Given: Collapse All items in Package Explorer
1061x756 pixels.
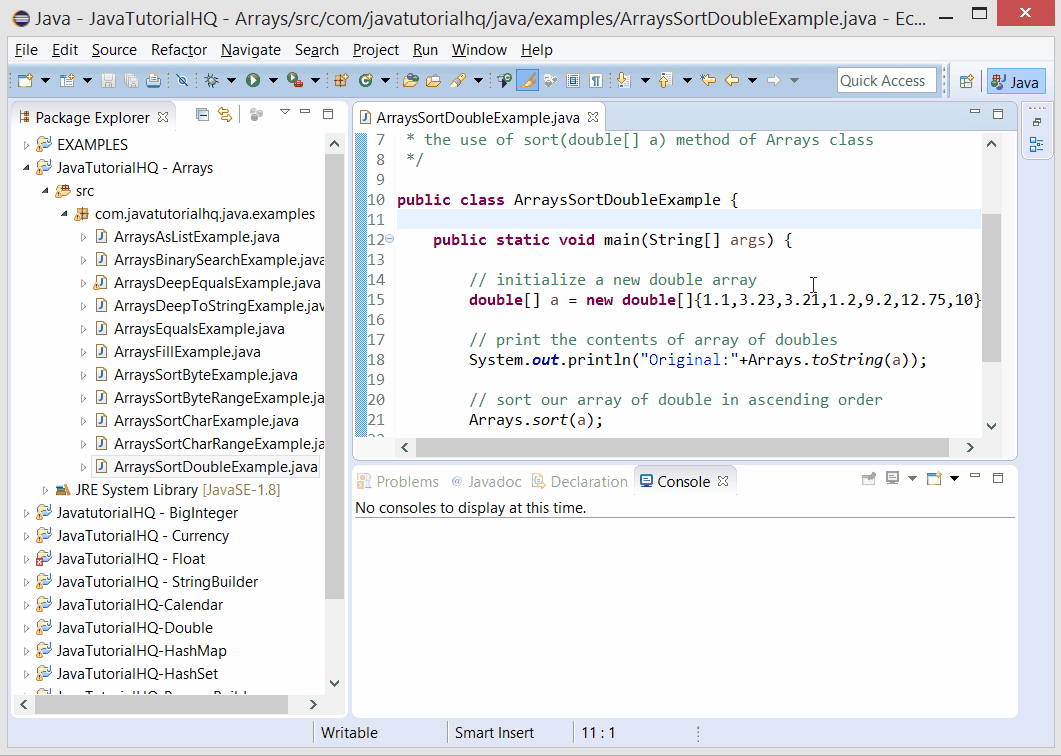Looking at the screenshot, I should 203,114.
